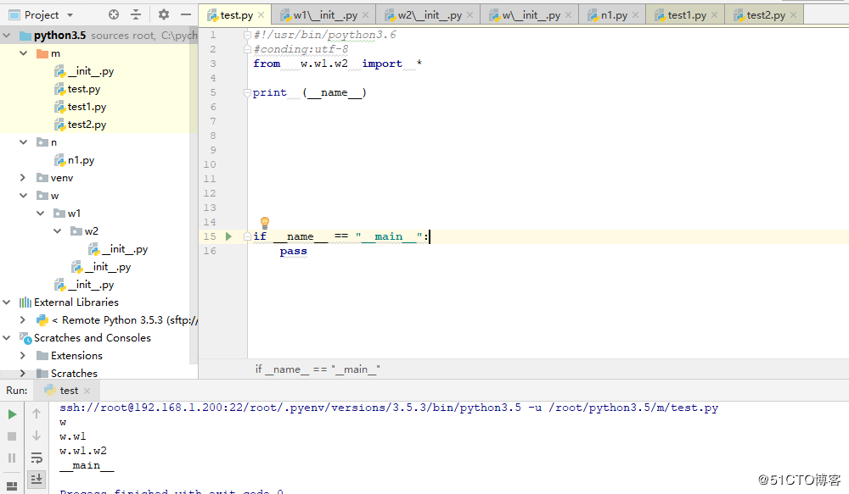Click the Scratches and Consoles icon

(25, 338)
